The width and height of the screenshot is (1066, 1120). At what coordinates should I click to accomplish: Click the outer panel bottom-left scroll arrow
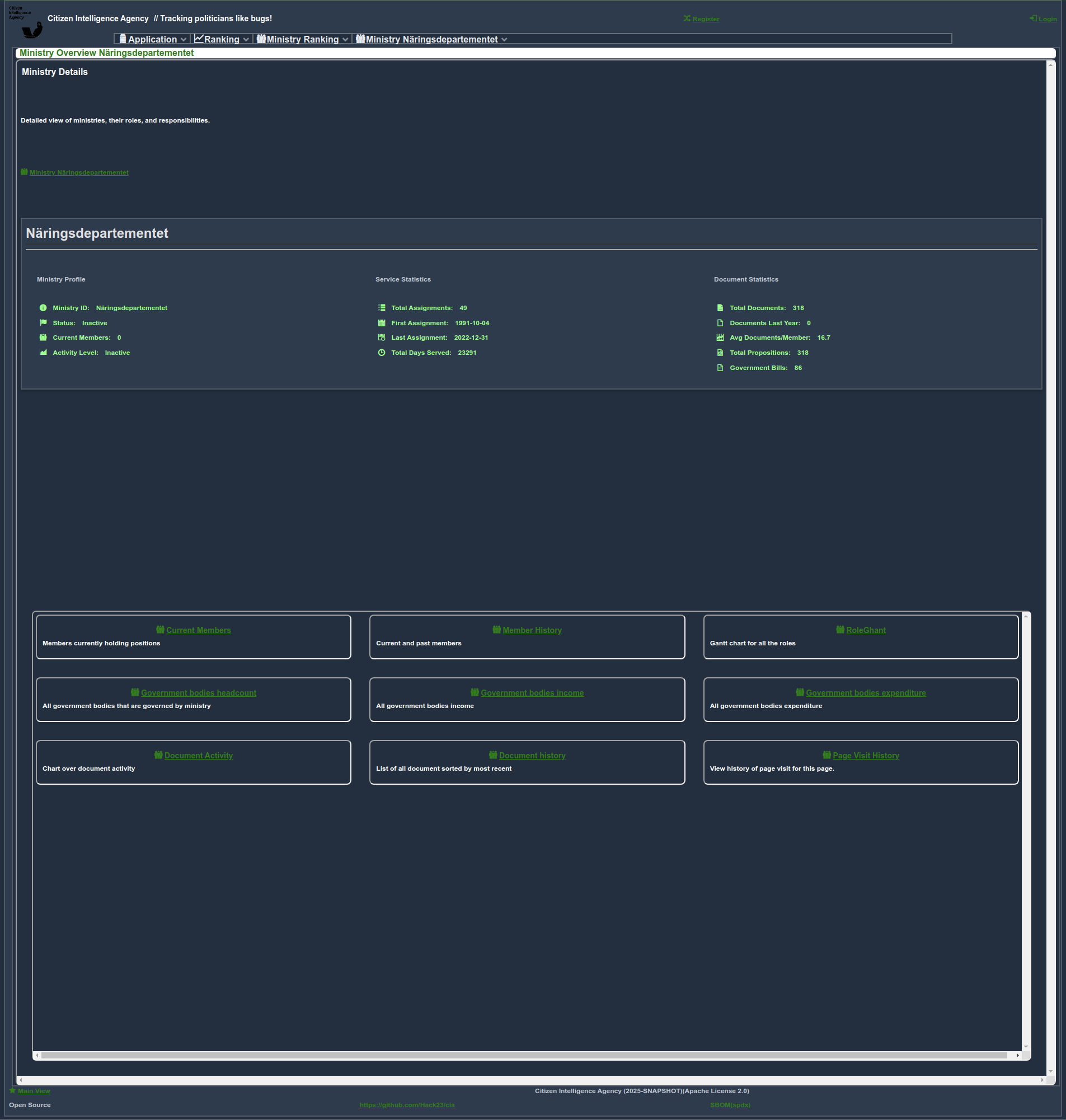(x=21, y=1080)
